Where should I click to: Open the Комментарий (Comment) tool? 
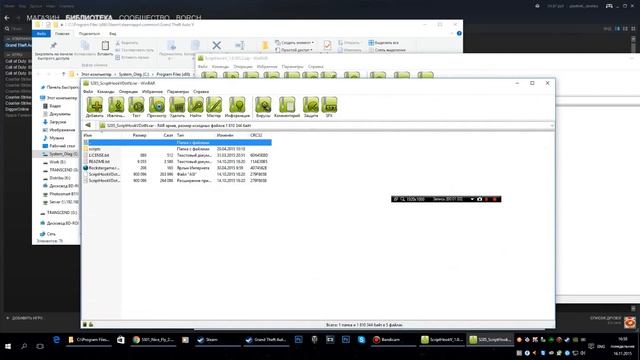(x=287, y=107)
